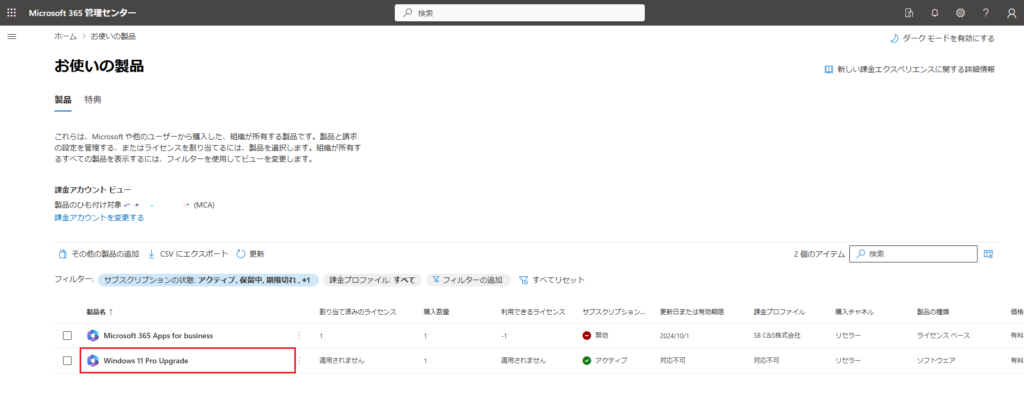
Task: Click the help question mark icon
Action: pyautogui.click(x=986, y=12)
